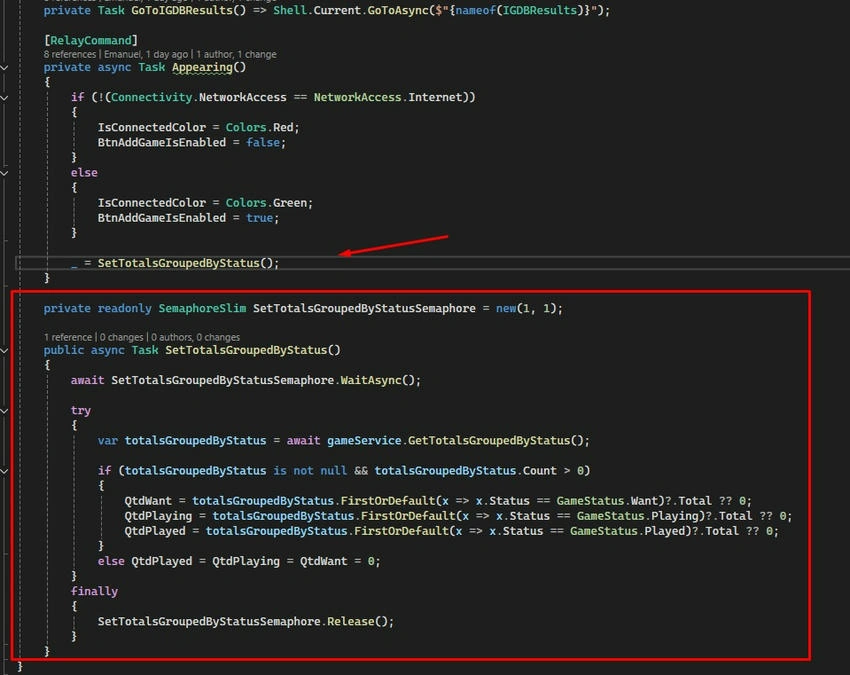Click the 'try' keyword
Image resolution: width=850 pixels, height=675 pixels.
(x=81, y=410)
